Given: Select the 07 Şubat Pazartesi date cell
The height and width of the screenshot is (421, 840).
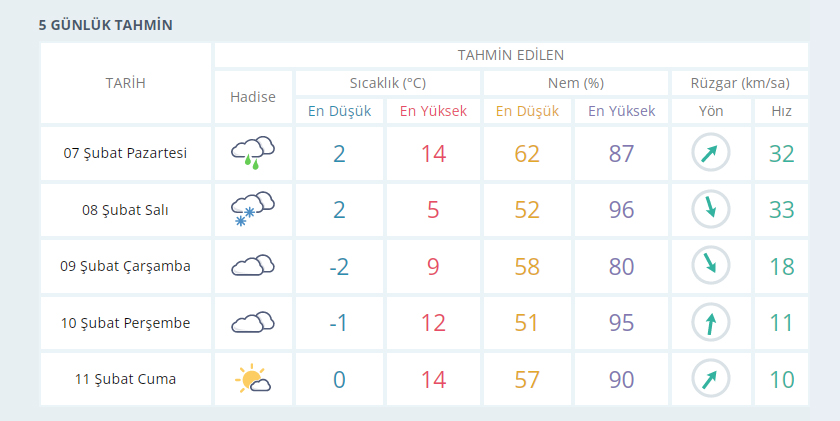Looking at the screenshot, I should pyautogui.click(x=125, y=153).
